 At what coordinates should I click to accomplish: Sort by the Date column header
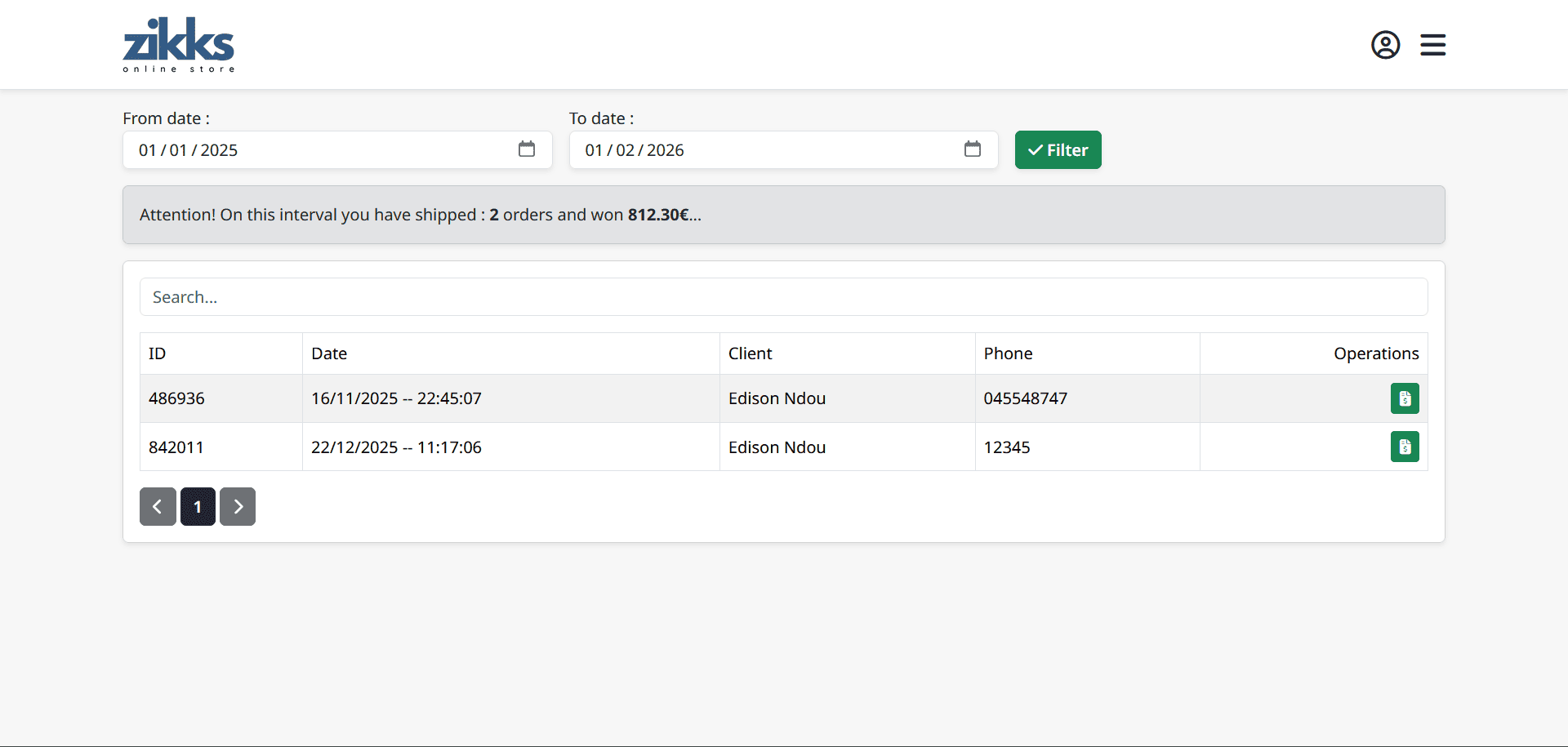point(329,353)
